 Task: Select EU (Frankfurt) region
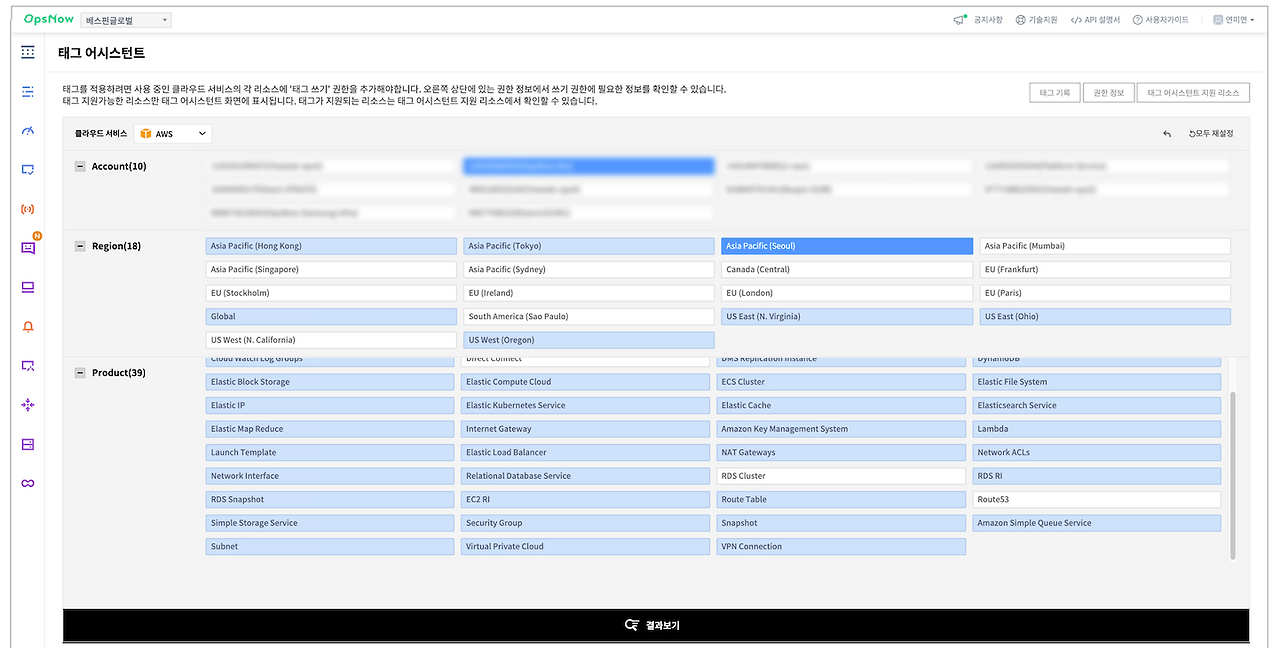tap(1105, 270)
